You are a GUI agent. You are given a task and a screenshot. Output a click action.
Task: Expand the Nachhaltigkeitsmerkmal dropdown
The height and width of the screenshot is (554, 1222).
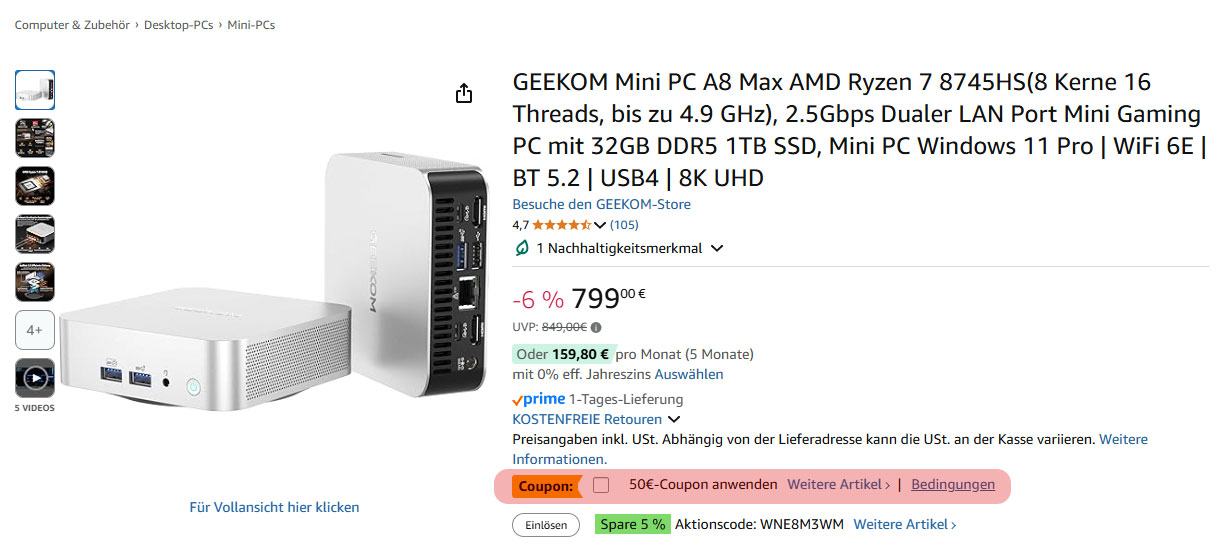(x=716, y=249)
